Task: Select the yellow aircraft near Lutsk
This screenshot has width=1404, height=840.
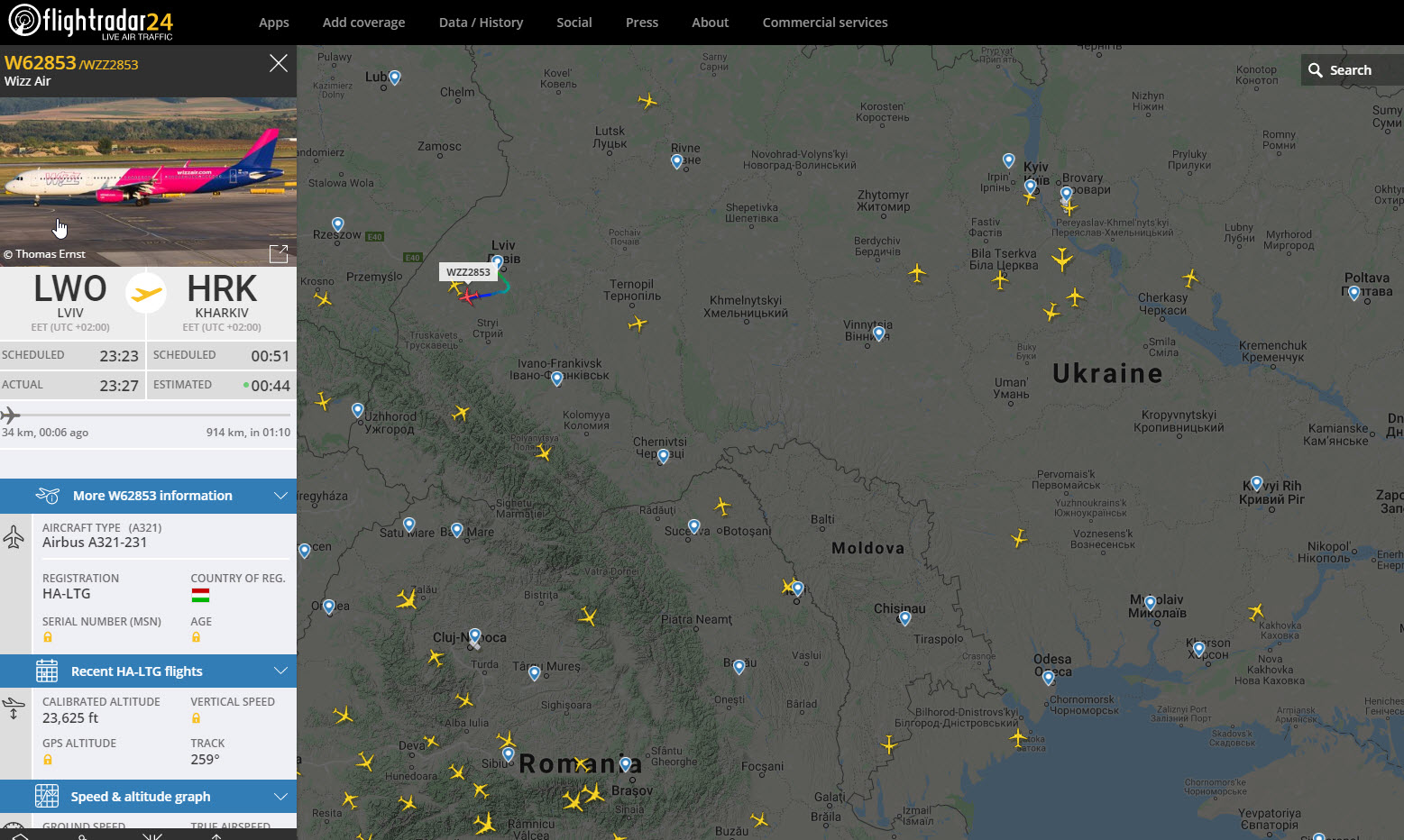Action: pyautogui.click(x=647, y=100)
